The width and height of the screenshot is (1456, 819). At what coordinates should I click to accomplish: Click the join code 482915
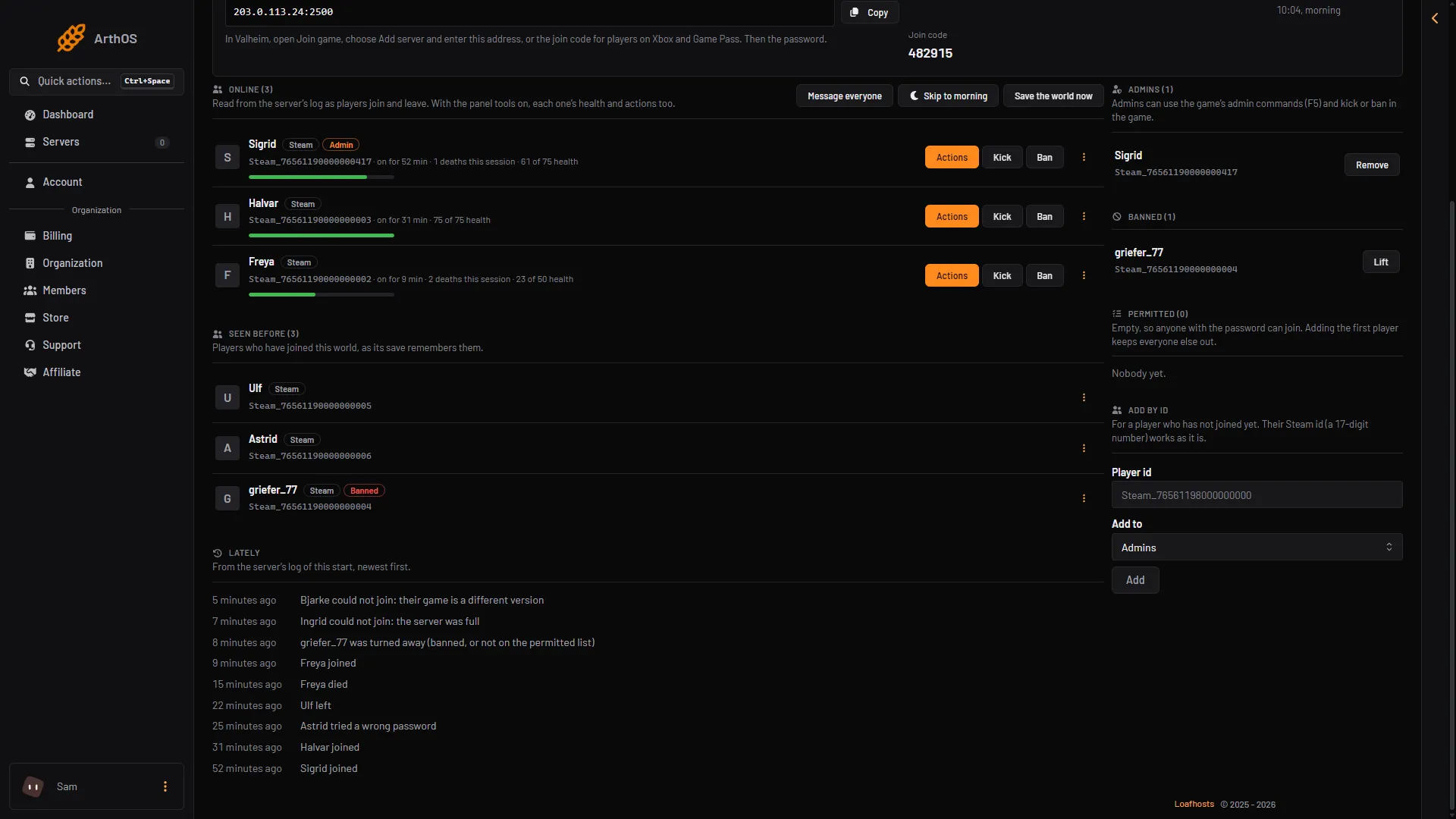930,53
